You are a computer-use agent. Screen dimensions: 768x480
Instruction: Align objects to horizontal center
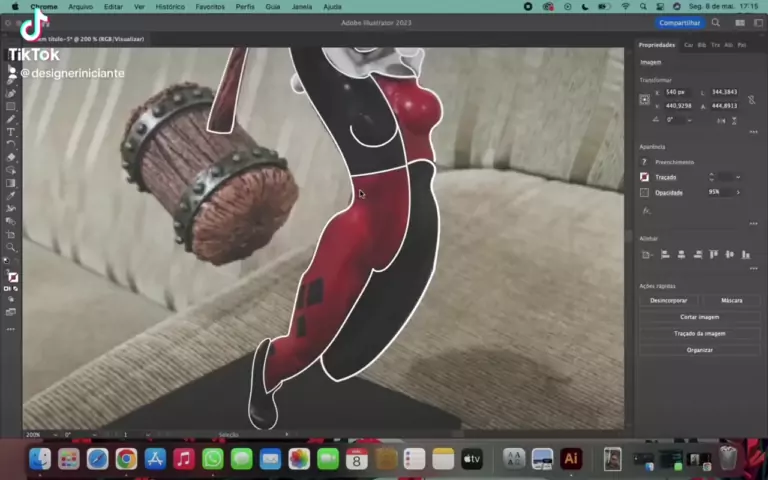click(681, 254)
